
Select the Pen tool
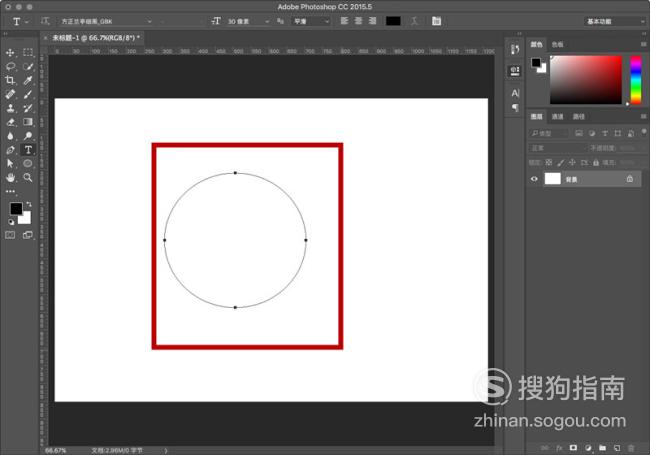click(10, 150)
